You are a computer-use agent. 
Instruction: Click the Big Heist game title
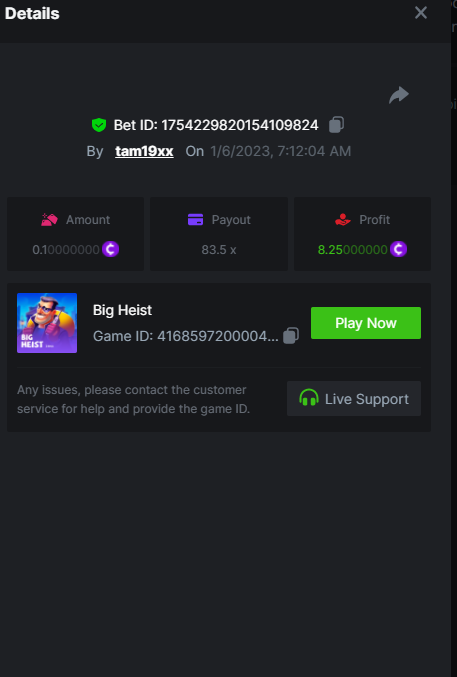[x=122, y=310]
